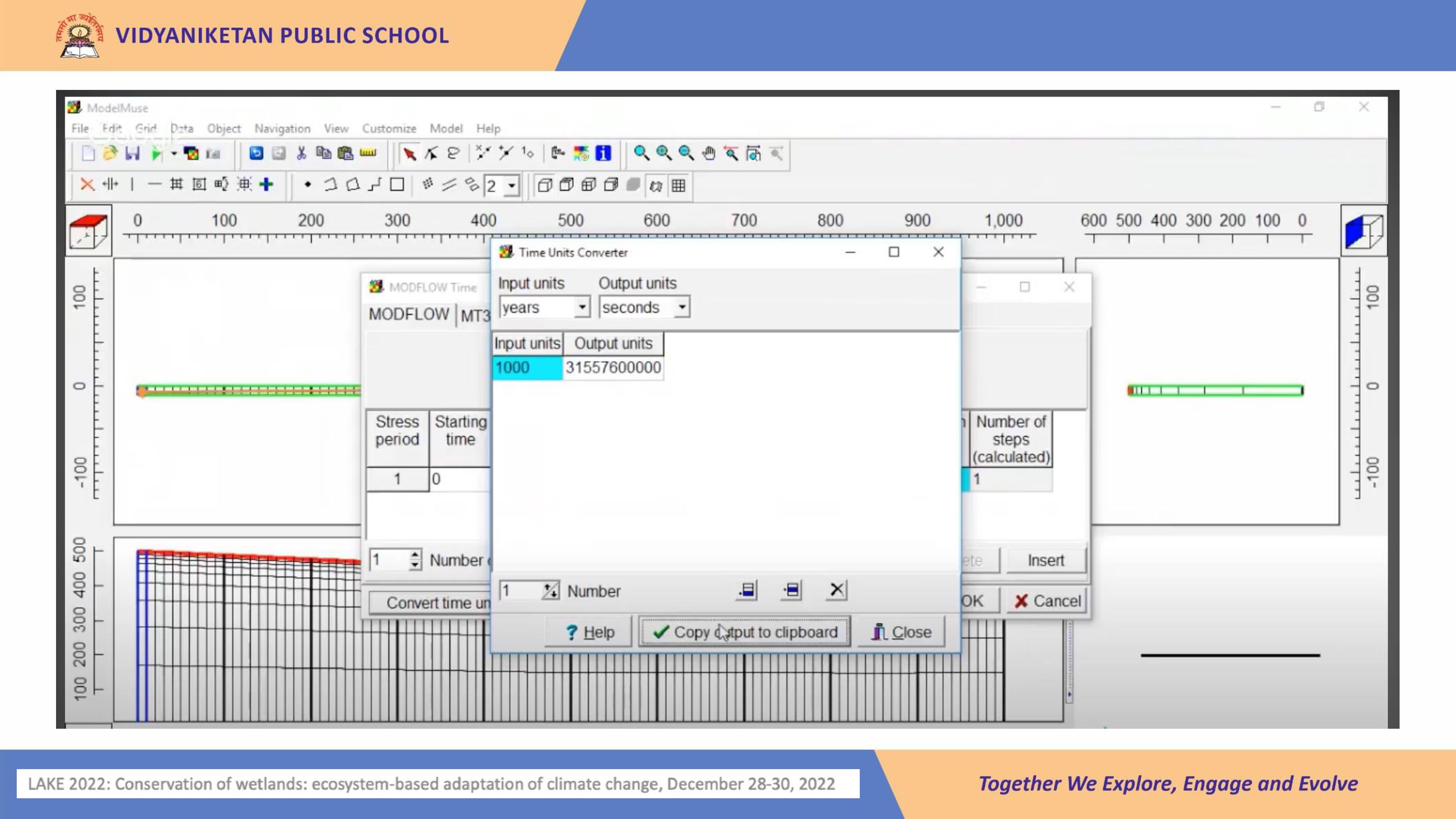Select the red arrow selection tool

pos(409,154)
